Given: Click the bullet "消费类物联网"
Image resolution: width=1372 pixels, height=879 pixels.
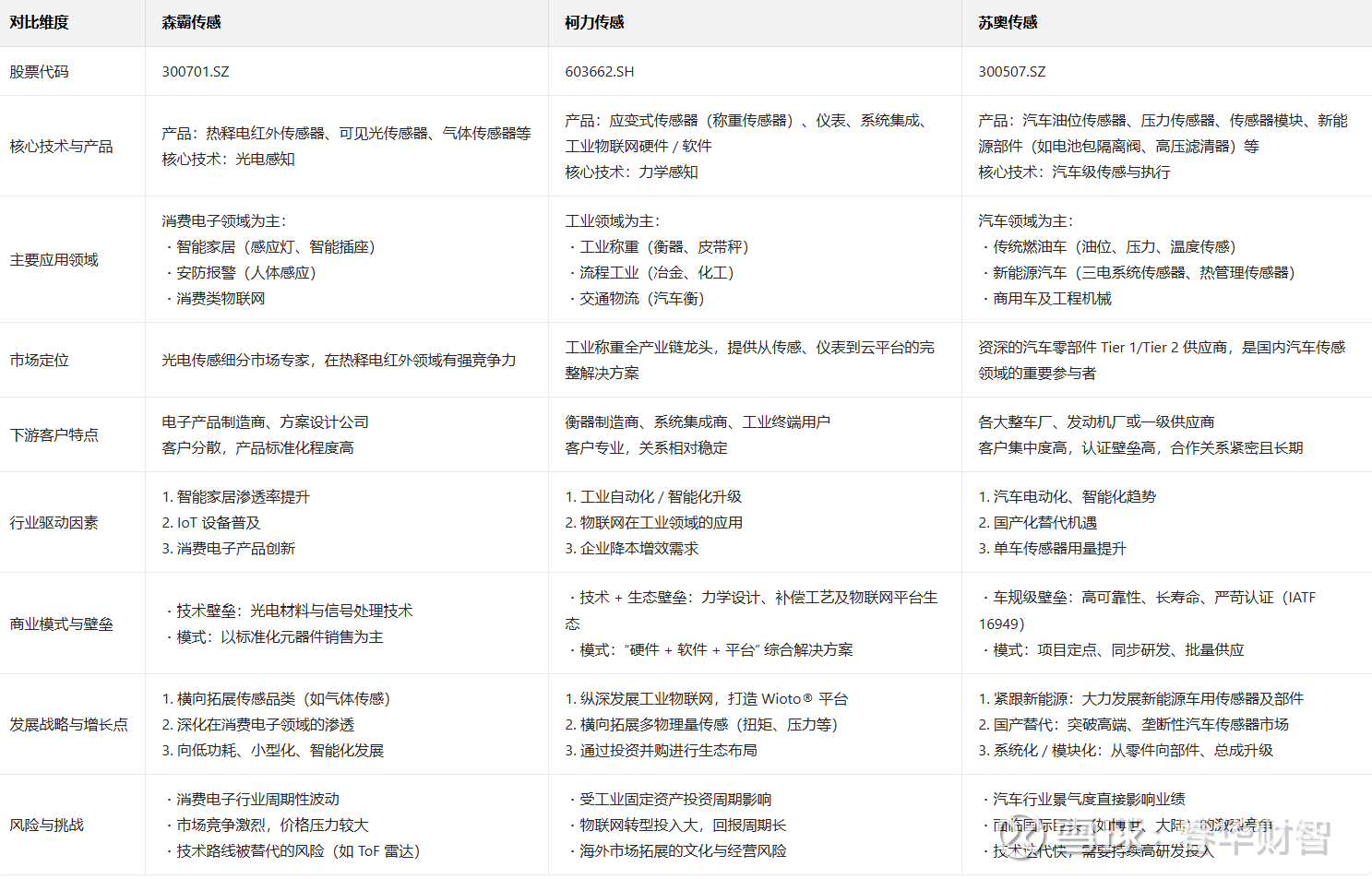Looking at the screenshot, I should [x=214, y=299].
